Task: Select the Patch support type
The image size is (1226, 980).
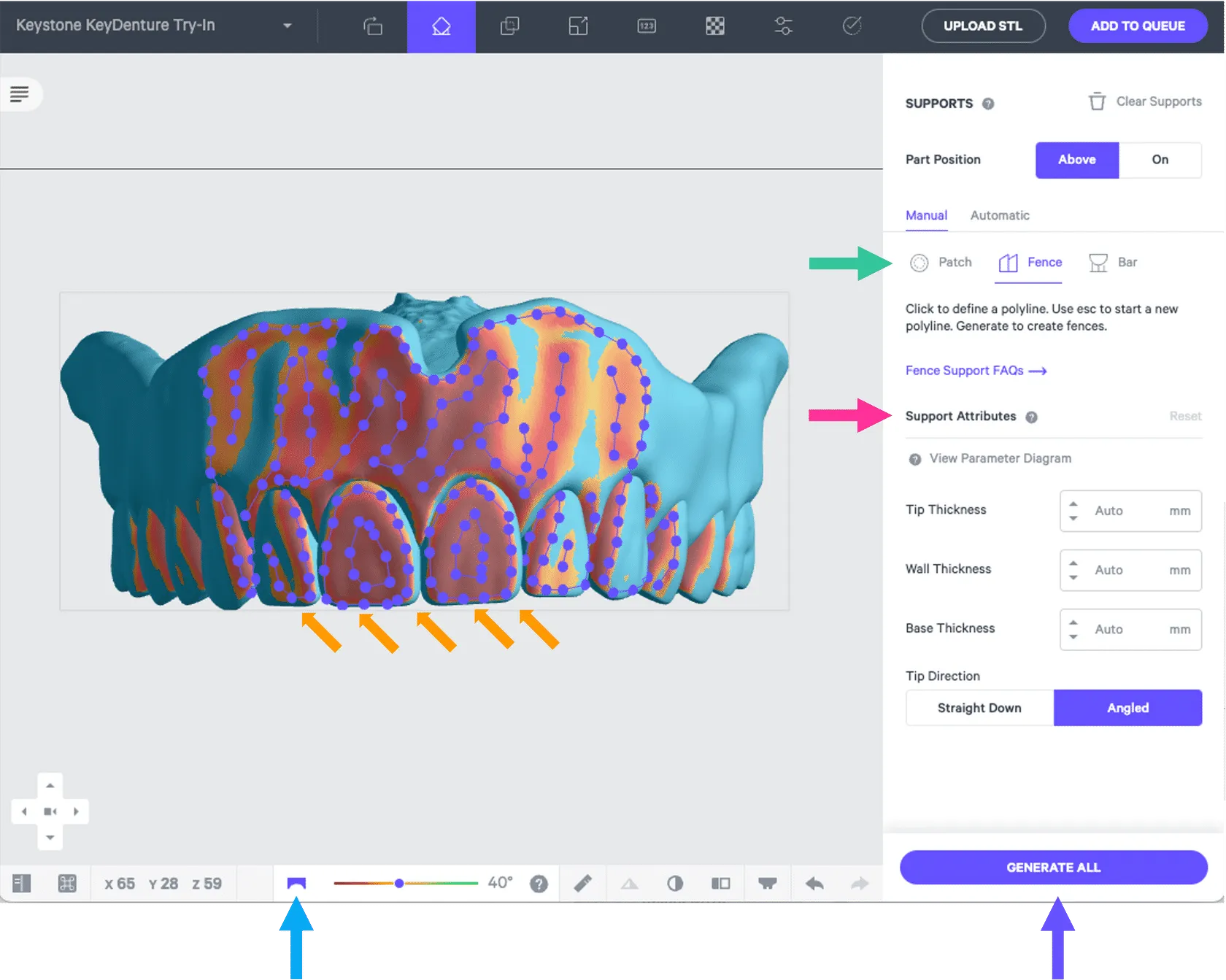Action: tap(941, 263)
